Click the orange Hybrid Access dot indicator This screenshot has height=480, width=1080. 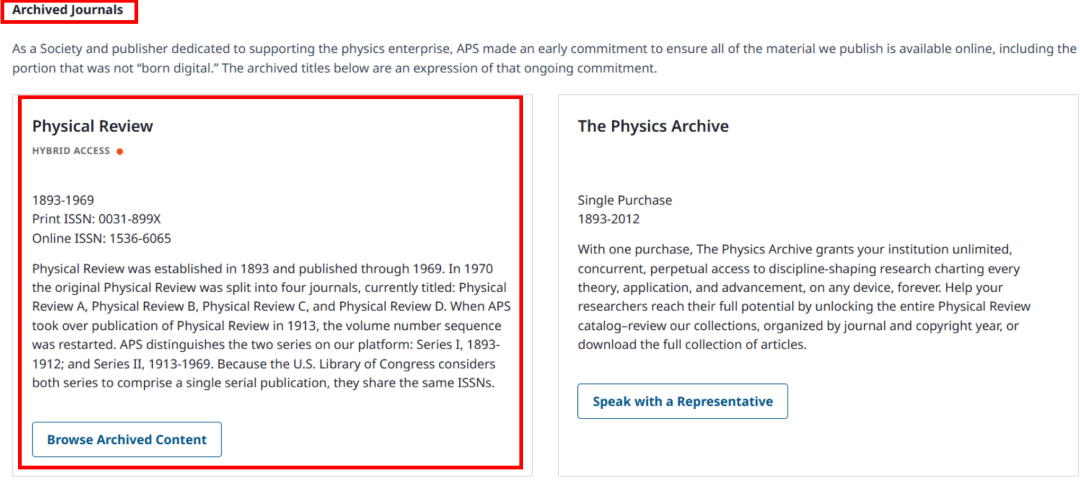[120, 152]
